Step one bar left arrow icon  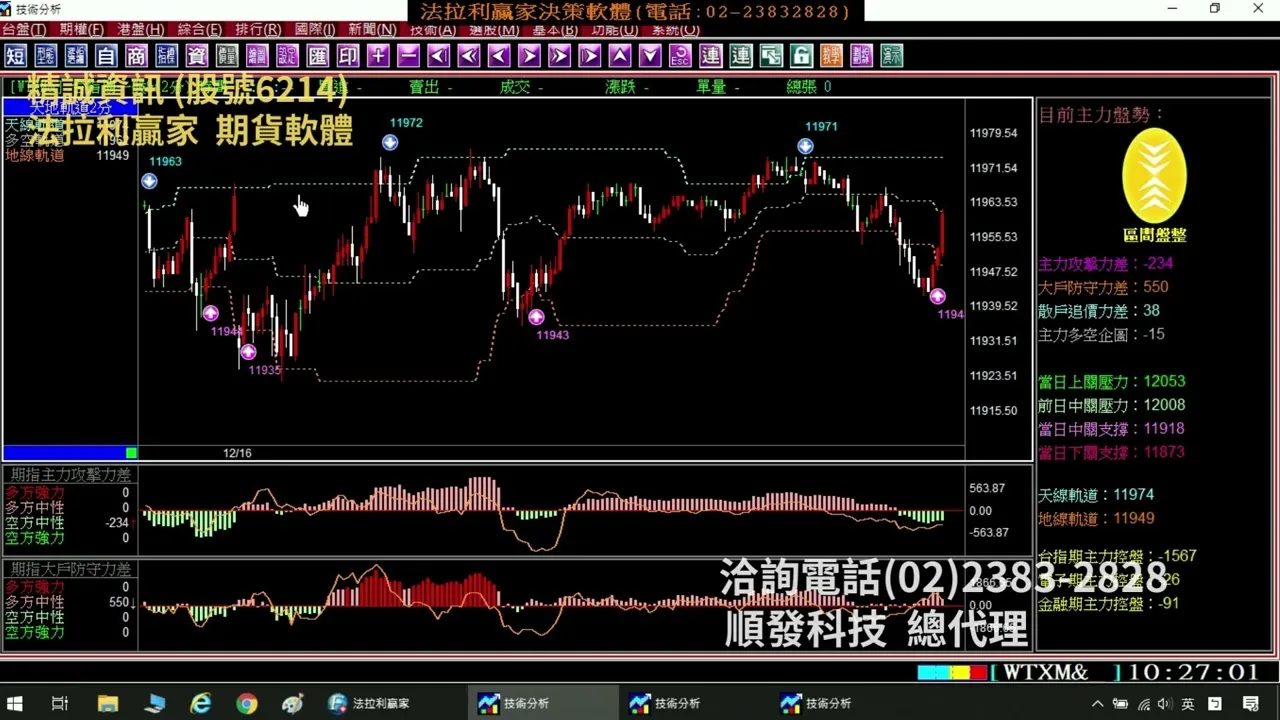coord(499,55)
